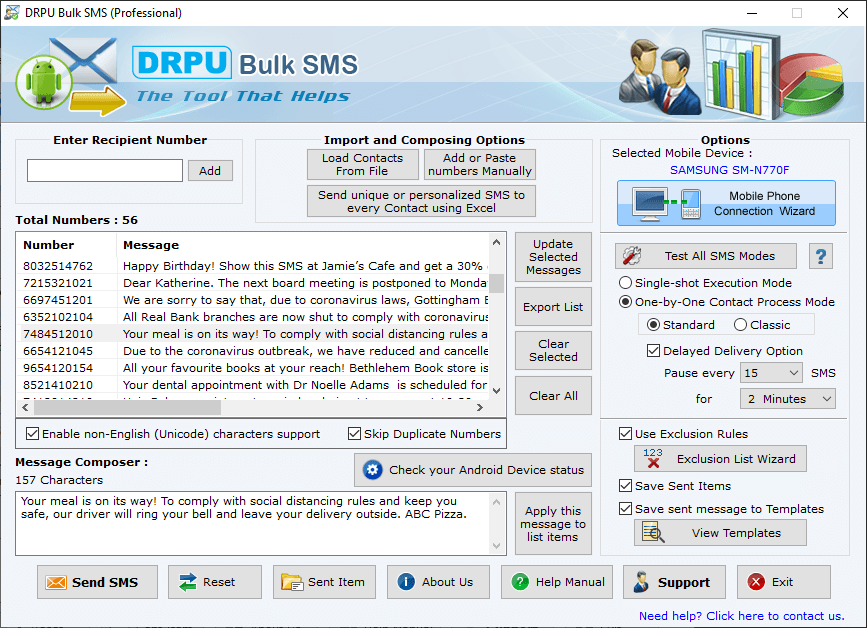
Task: Select the Classic radio option
Action: [740, 325]
